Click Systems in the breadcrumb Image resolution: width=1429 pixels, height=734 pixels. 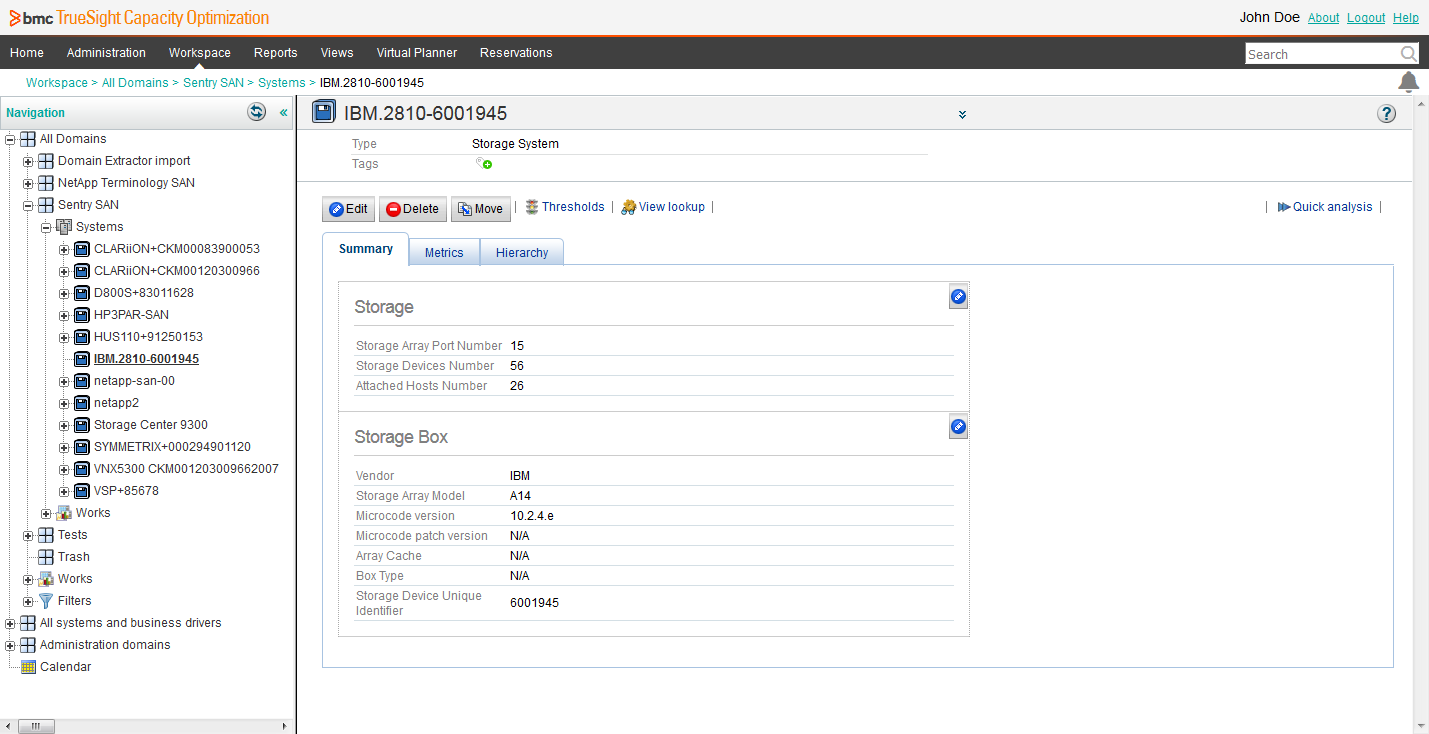[281, 83]
